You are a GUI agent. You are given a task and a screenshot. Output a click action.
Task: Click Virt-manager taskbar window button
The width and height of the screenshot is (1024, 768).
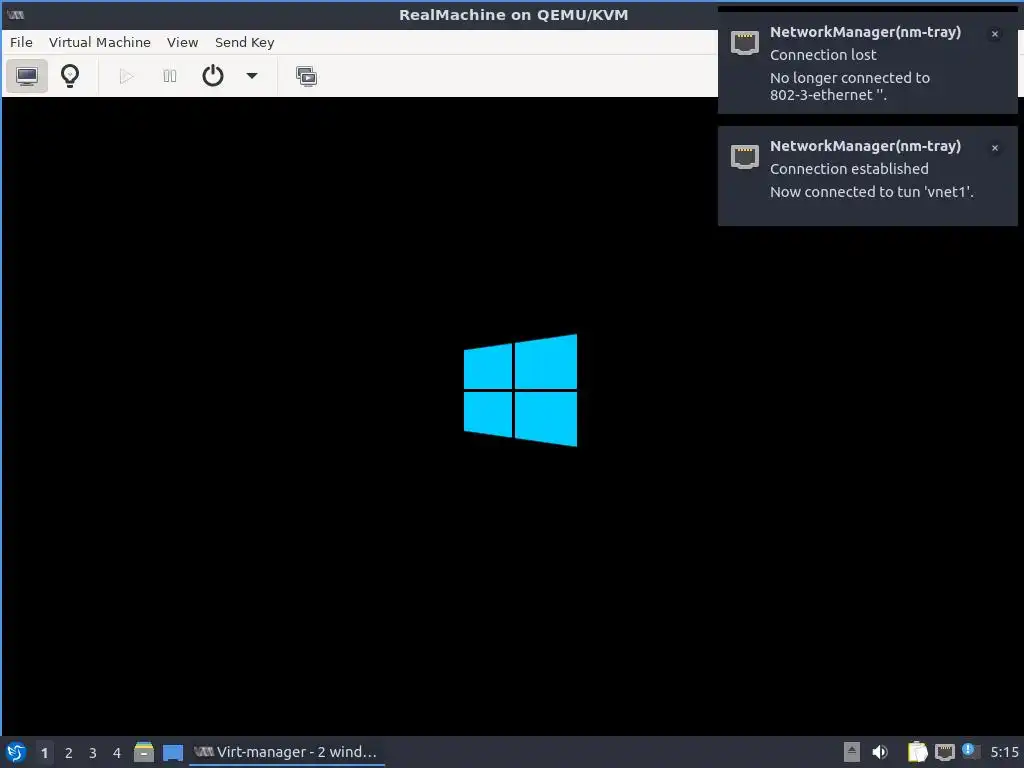[287, 752]
